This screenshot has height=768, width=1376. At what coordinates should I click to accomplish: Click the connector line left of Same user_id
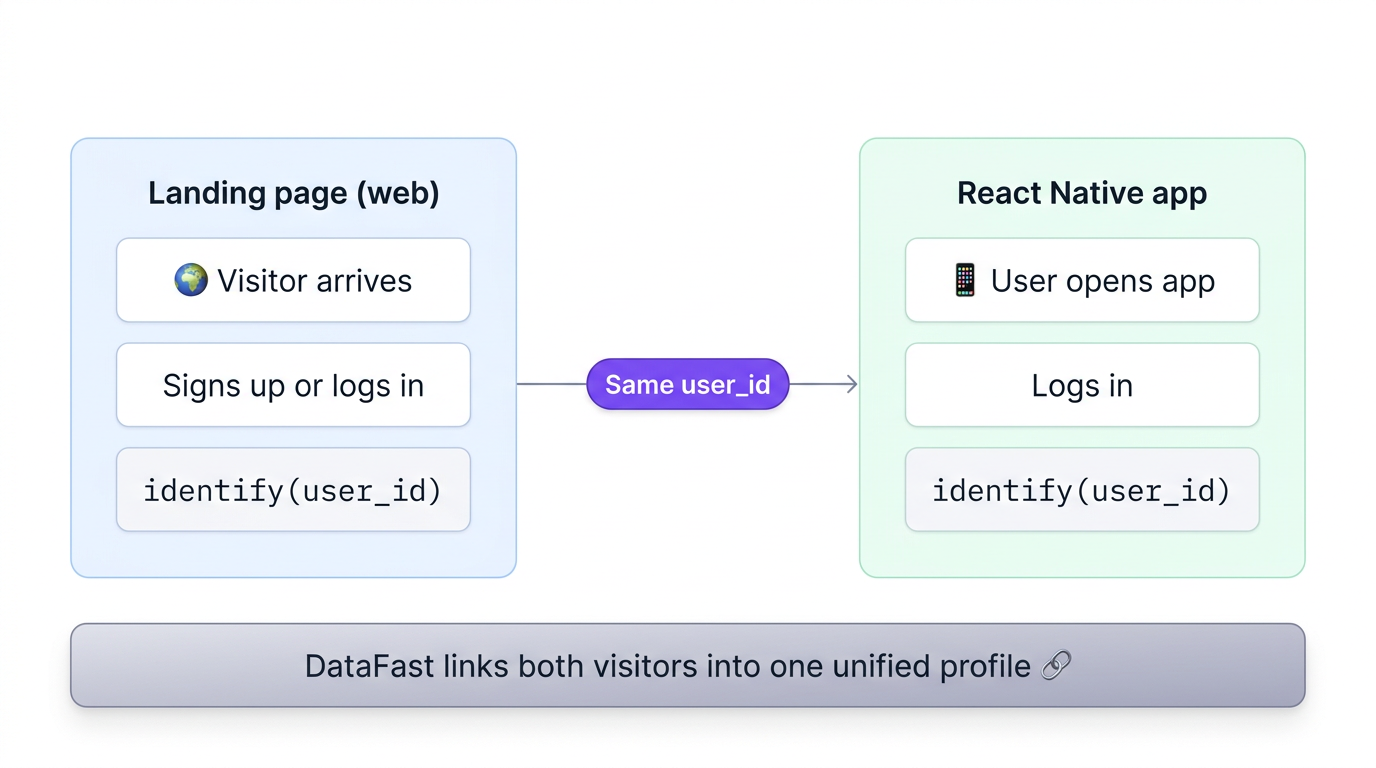(551, 384)
